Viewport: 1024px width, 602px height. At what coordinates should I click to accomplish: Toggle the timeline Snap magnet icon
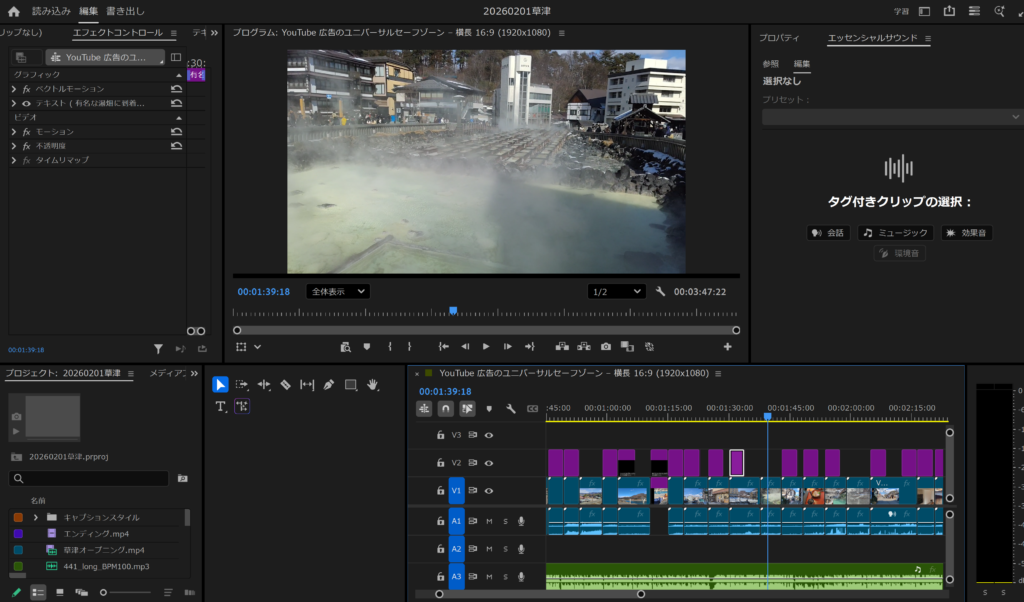click(446, 408)
